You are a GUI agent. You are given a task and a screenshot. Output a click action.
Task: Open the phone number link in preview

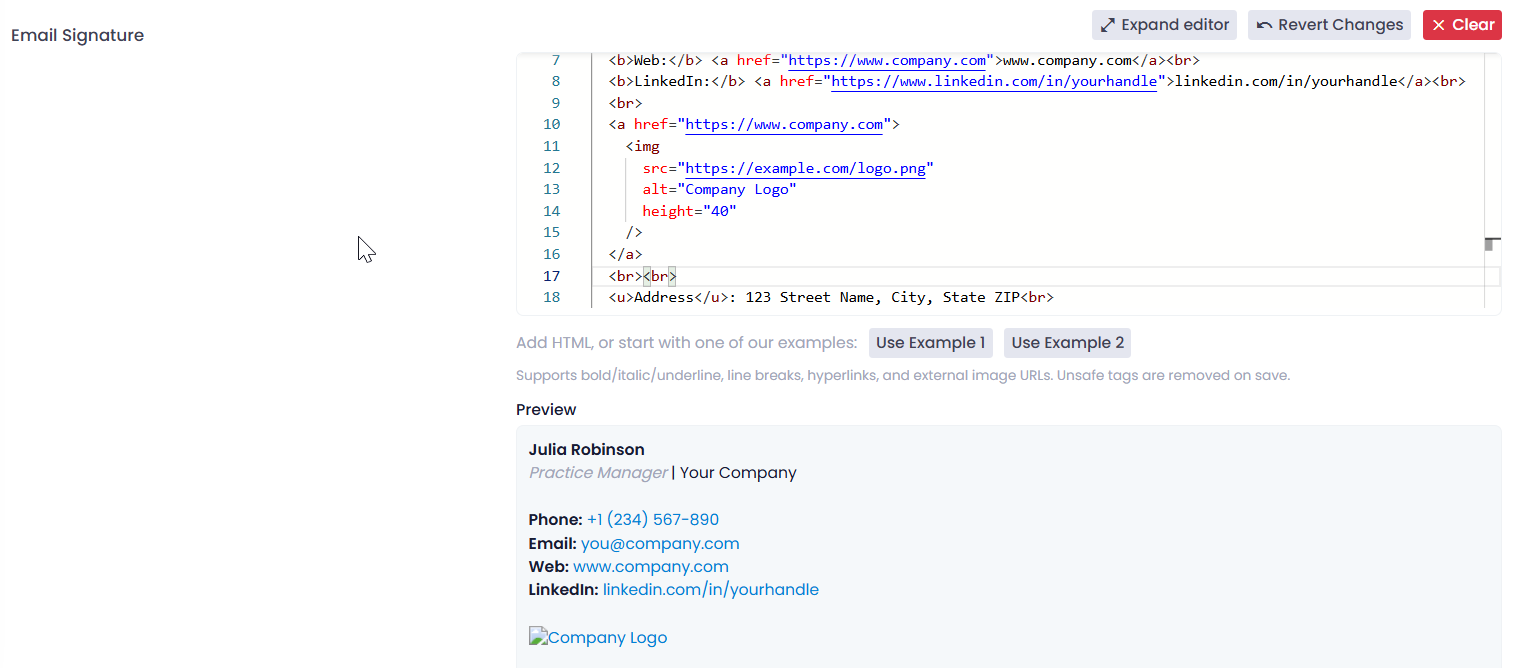coord(652,520)
